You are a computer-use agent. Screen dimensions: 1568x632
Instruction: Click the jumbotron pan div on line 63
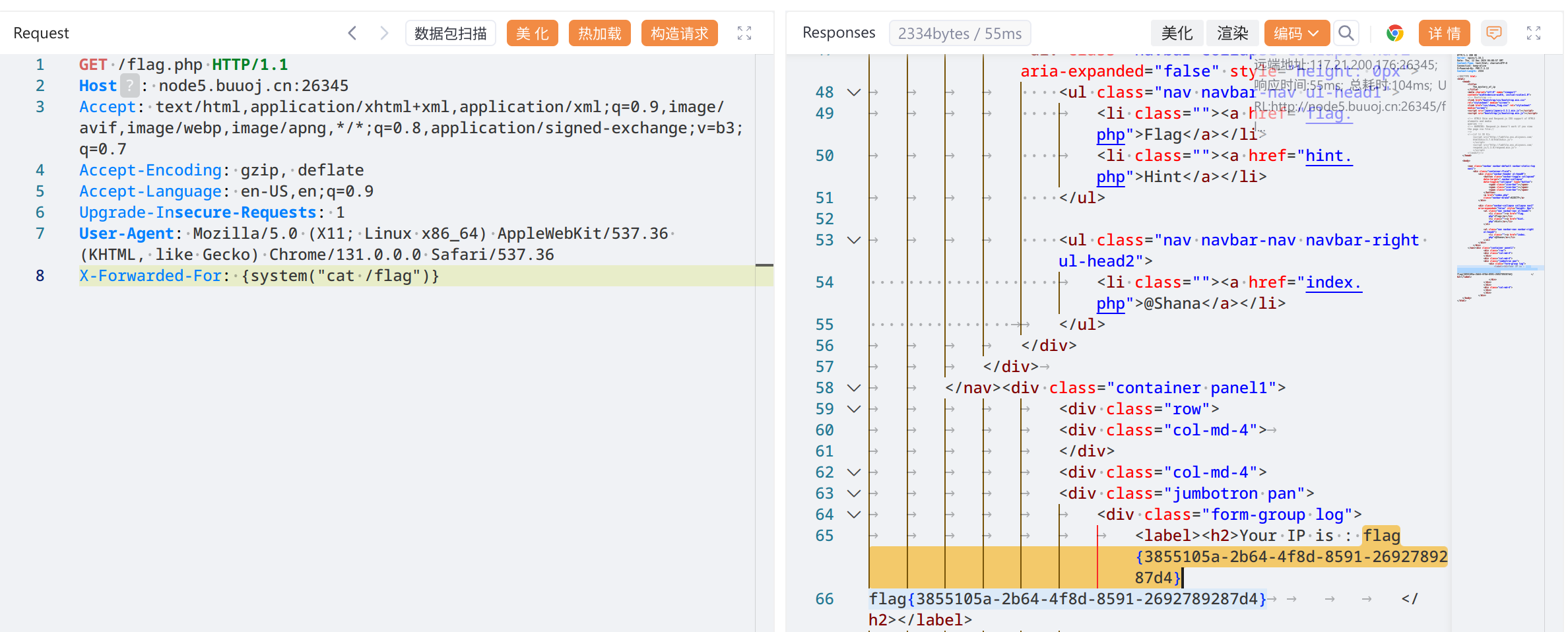point(1187,493)
